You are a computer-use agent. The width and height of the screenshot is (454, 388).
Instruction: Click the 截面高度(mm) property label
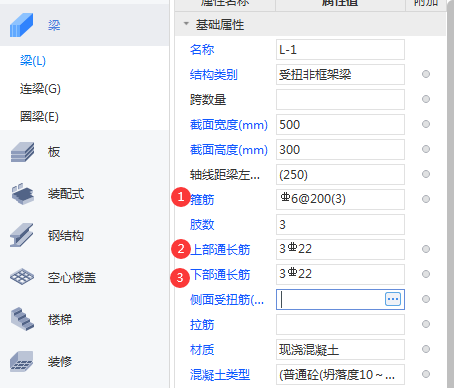(x=229, y=150)
